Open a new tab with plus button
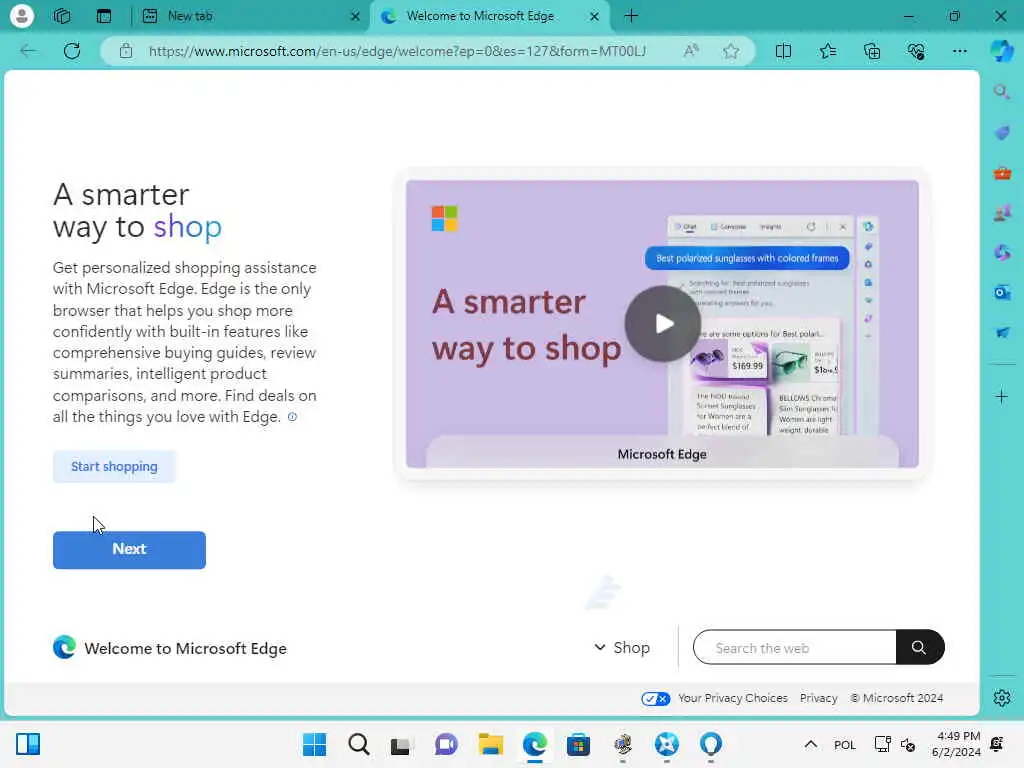The width and height of the screenshot is (1024, 768). pos(631,16)
